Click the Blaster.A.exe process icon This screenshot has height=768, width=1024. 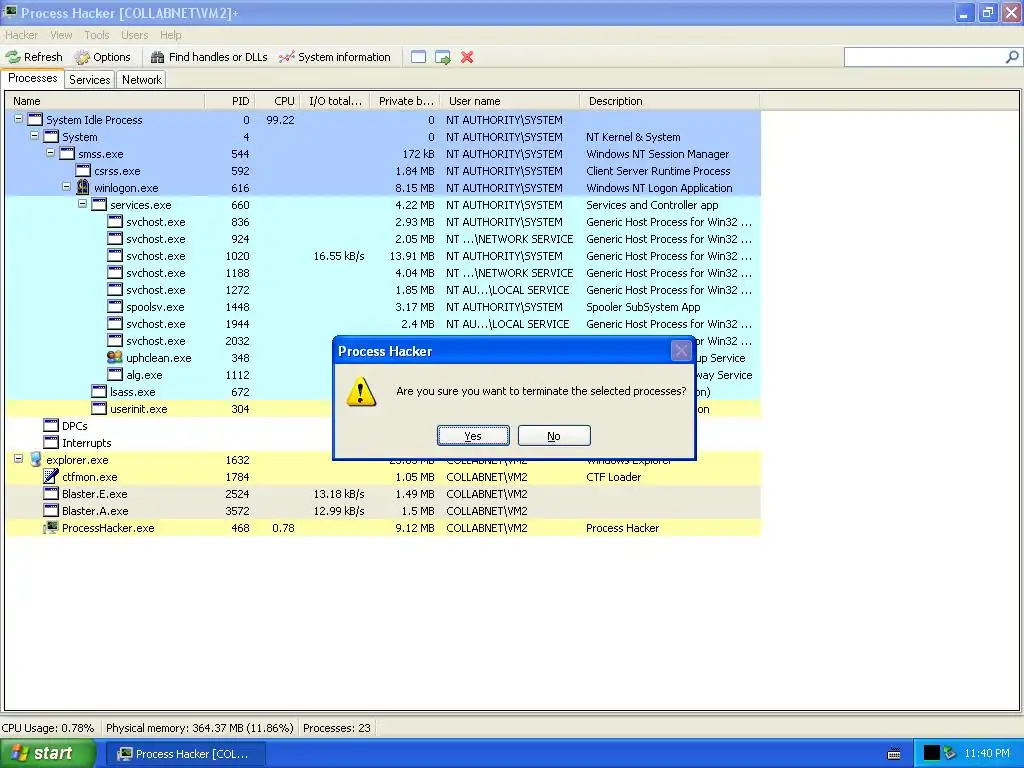tap(51, 510)
